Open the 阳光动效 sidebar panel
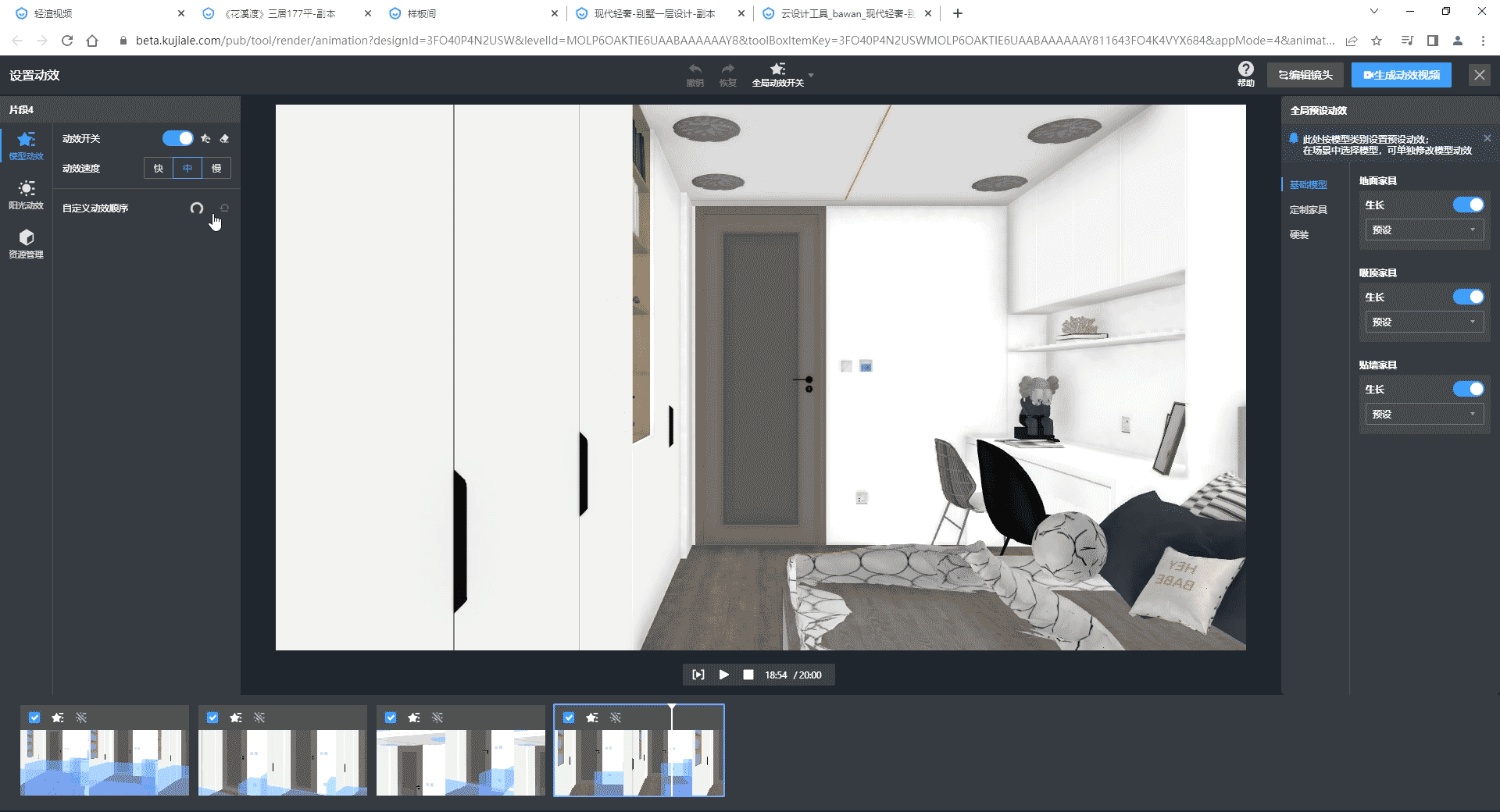This screenshot has width=1500, height=812. 26,194
